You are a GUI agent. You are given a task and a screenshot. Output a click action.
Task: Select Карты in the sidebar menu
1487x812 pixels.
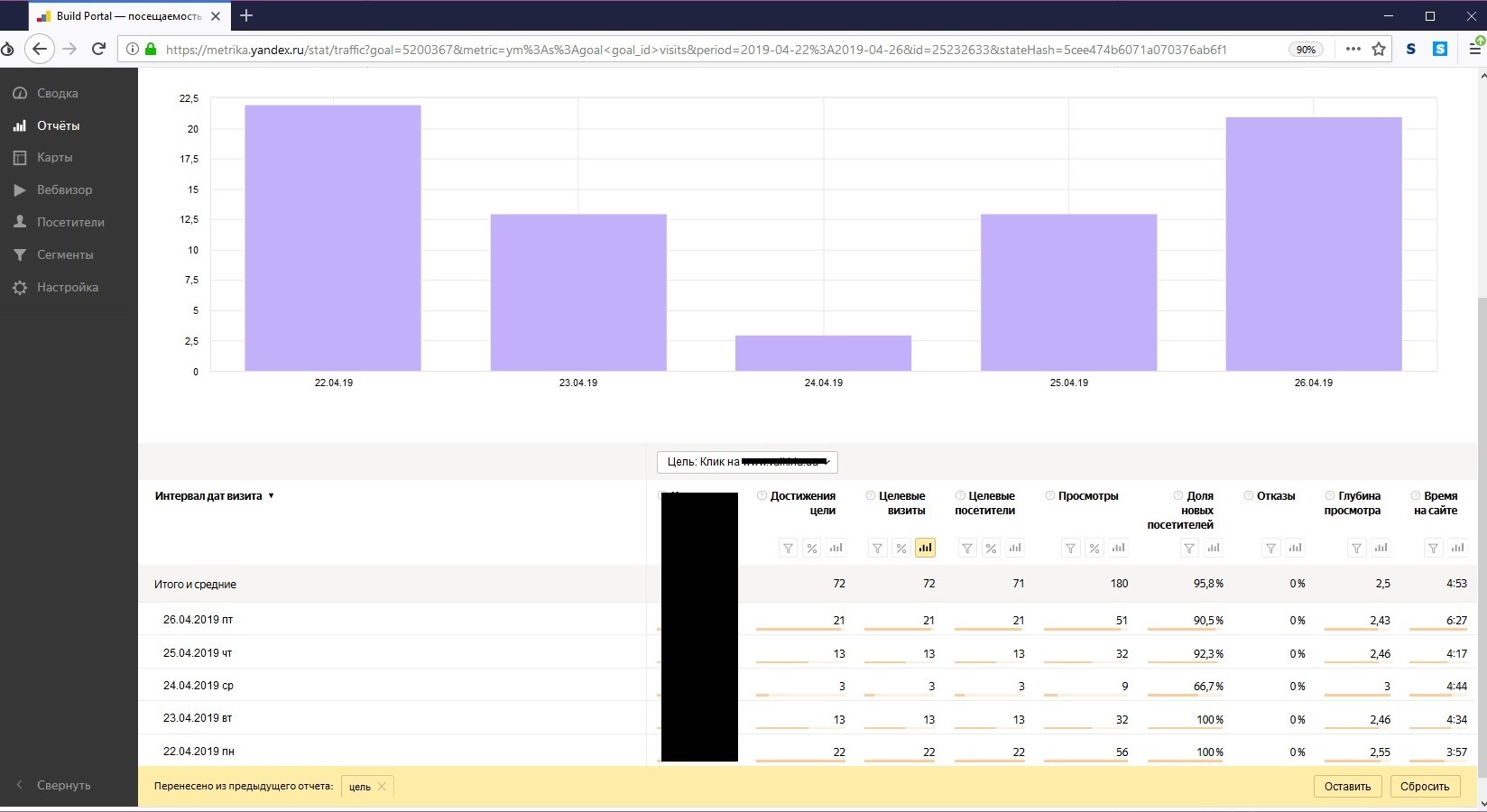pos(54,157)
